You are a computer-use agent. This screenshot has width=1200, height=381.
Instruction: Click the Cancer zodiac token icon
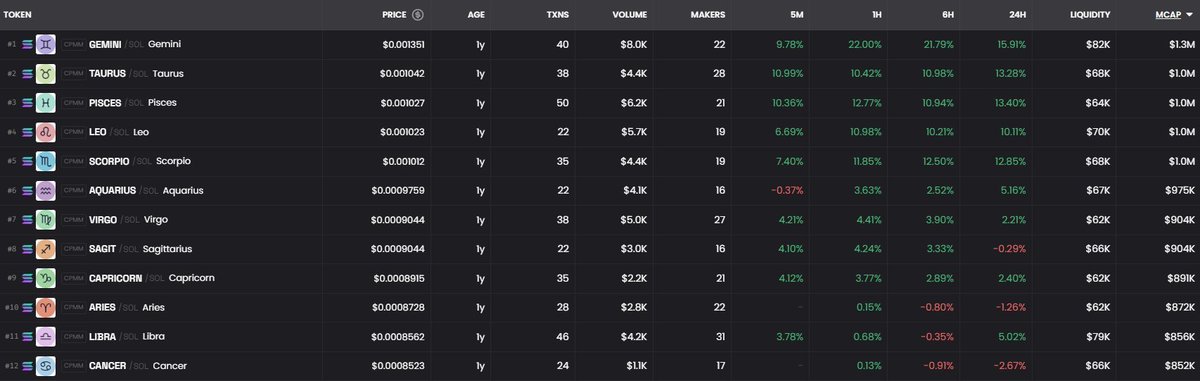coord(47,366)
